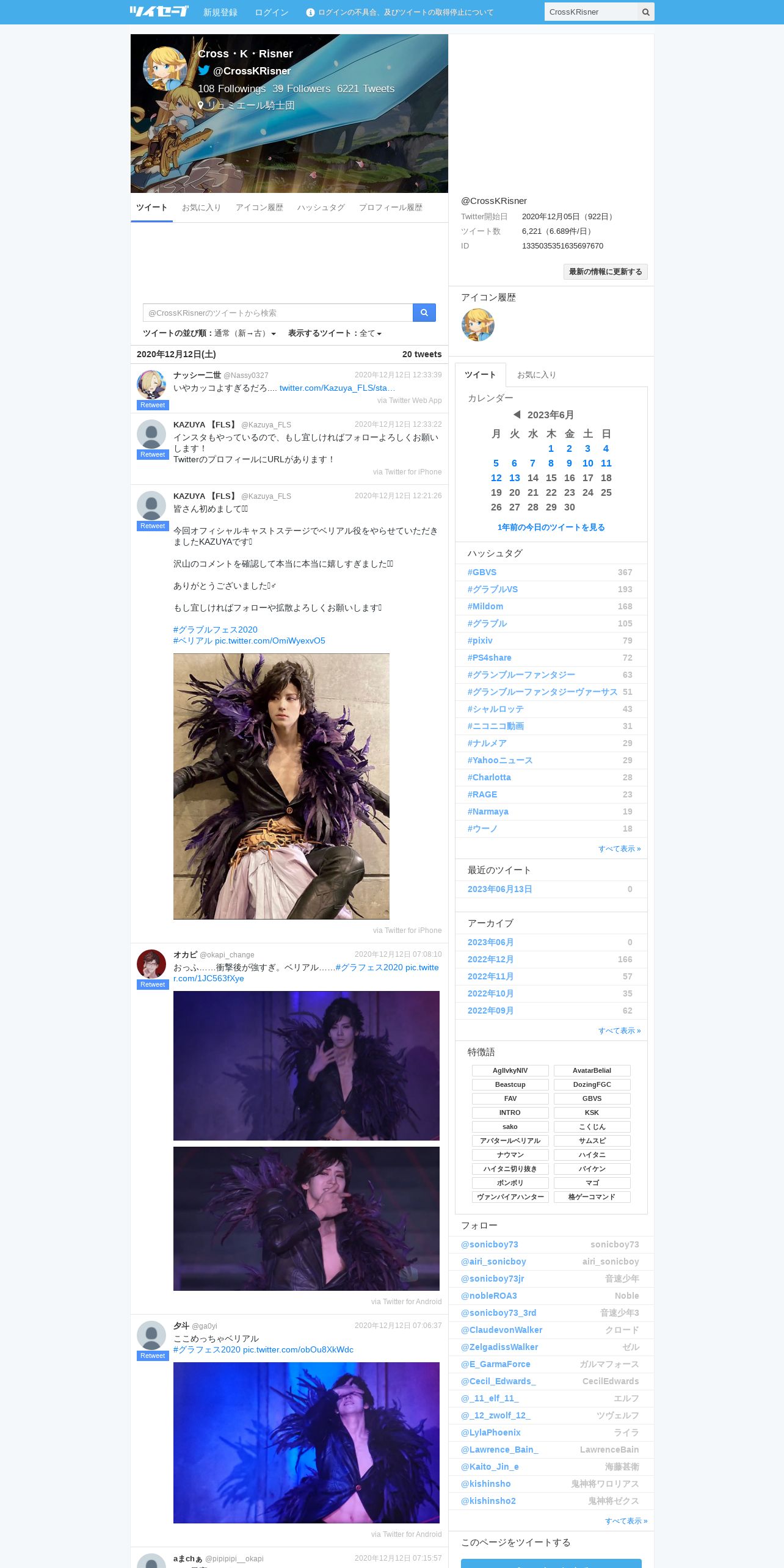Click ログイン in the top navigation

click(272, 12)
